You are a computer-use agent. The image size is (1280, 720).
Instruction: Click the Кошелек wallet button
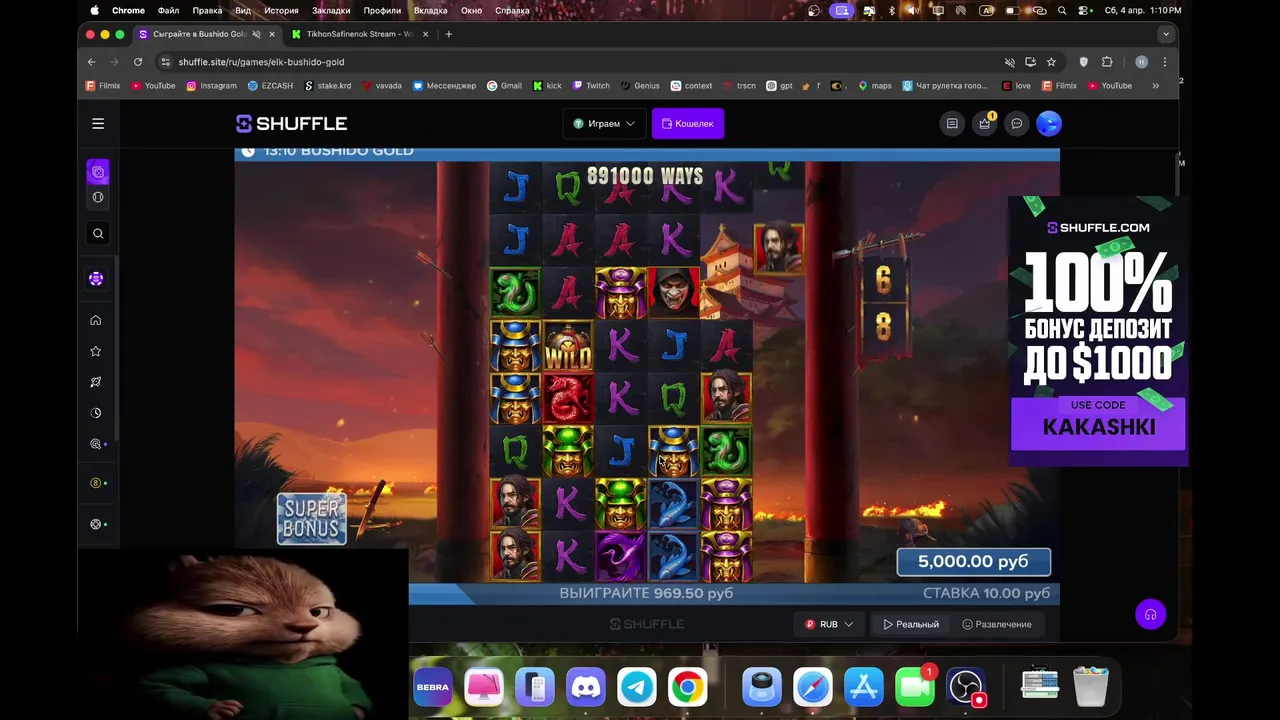(688, 124)
